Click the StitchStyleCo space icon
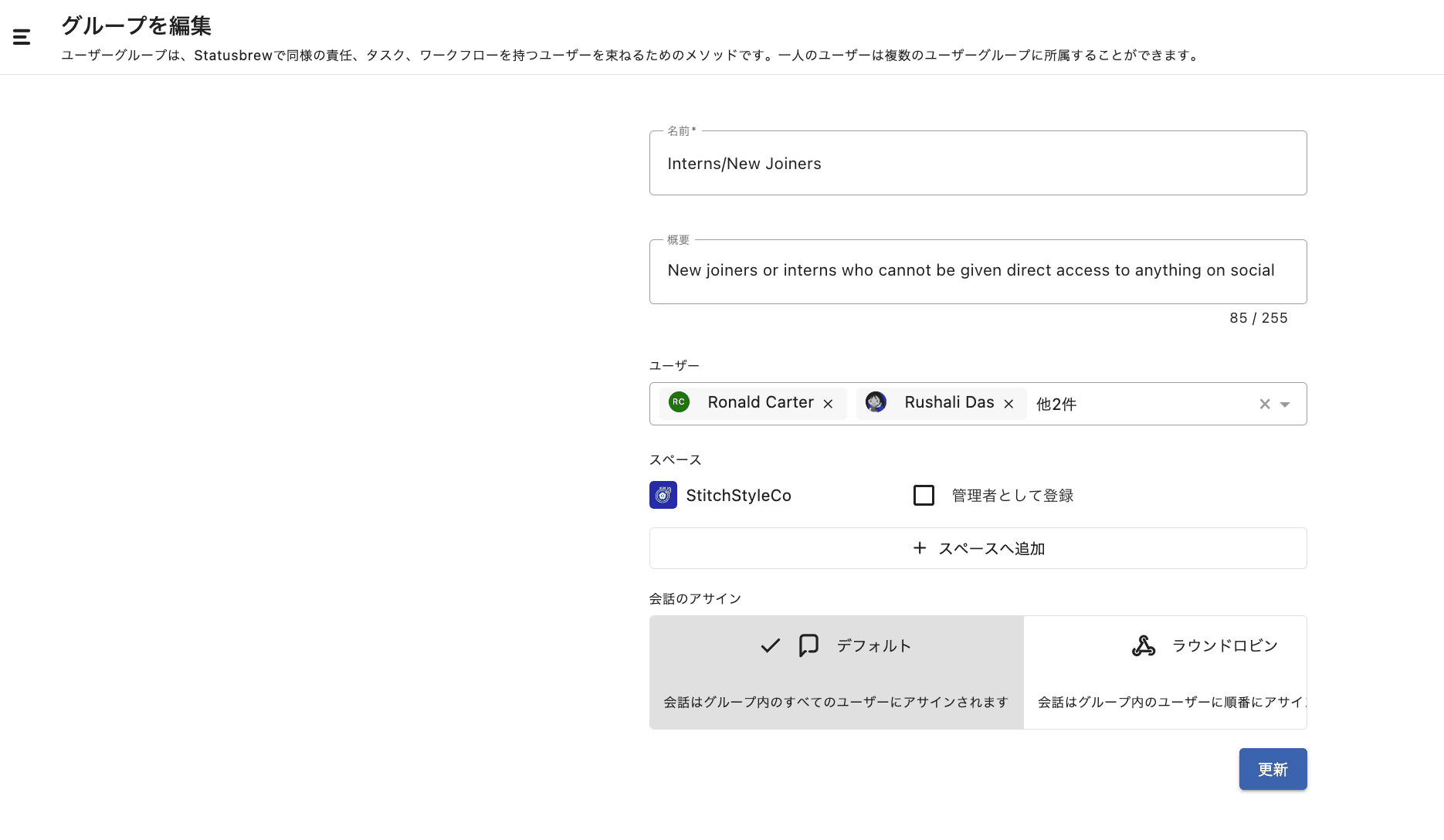1444x840 pixels. (663, 495)
